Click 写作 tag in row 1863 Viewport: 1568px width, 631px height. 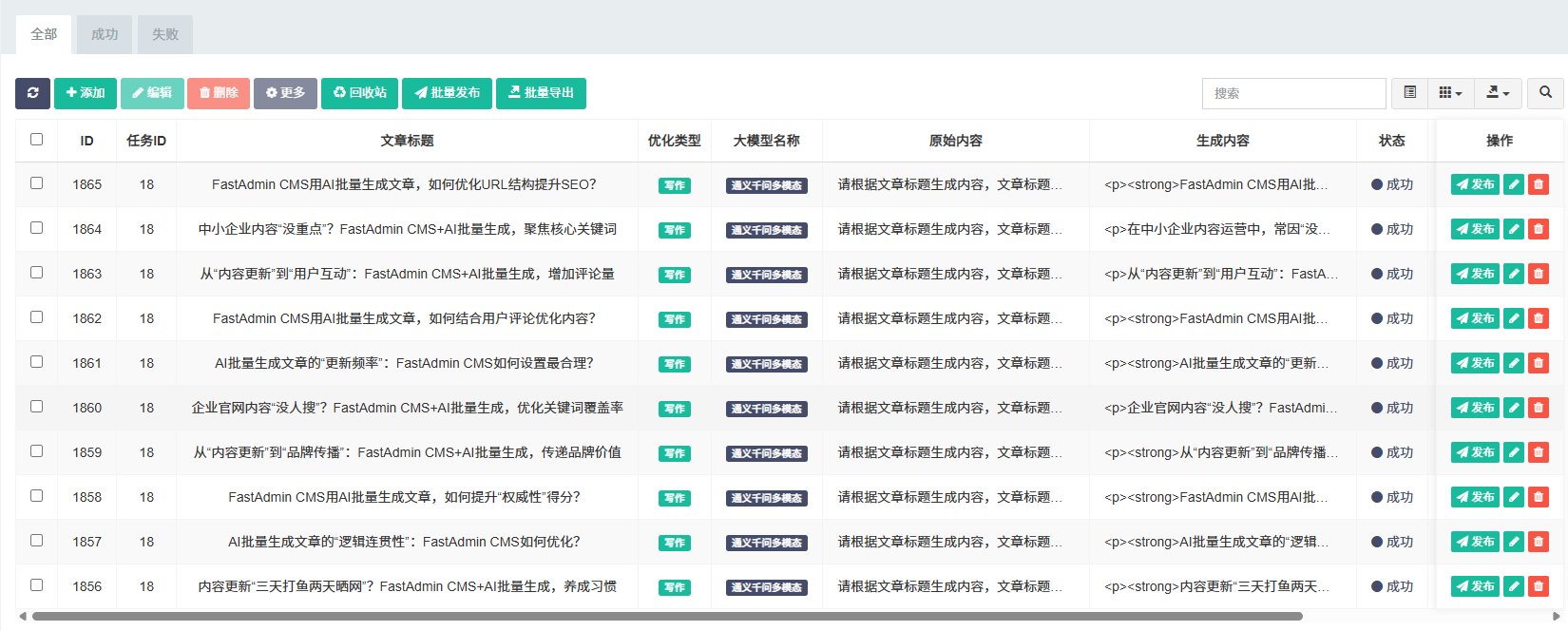click(x=675, y=275)
